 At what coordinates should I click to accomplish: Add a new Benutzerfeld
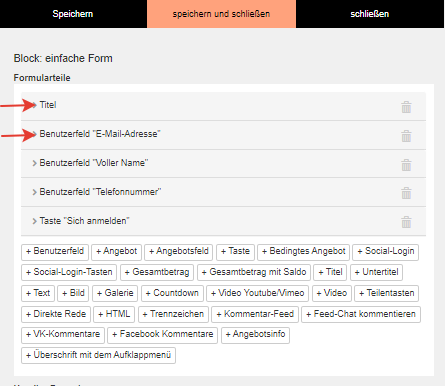[55, 252]
